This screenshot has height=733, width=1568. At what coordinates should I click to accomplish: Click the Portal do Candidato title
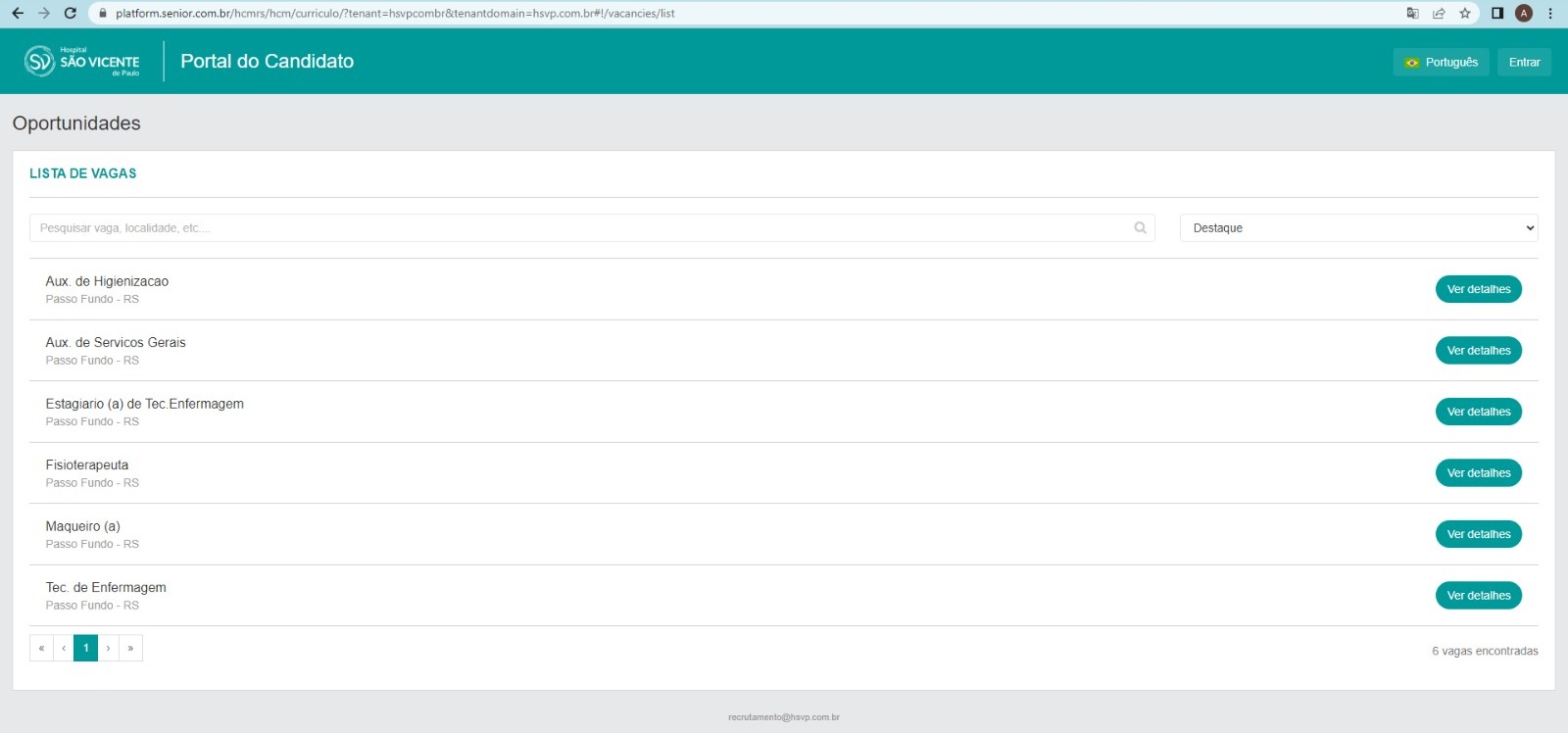click(268, 61)
